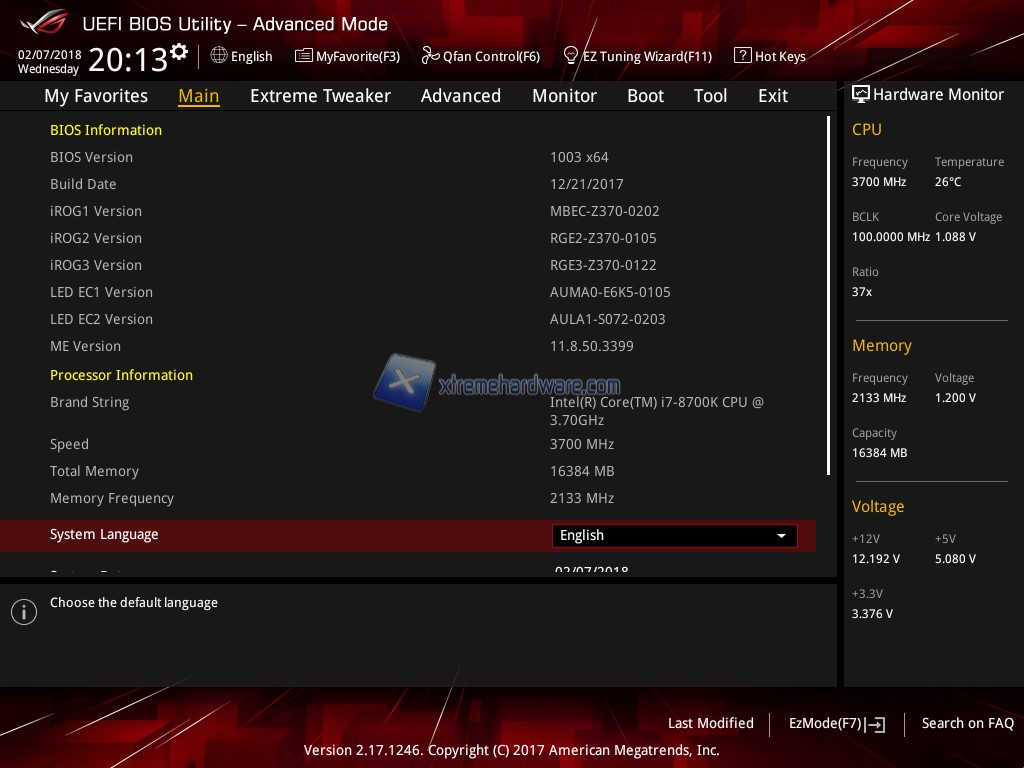Screen dimensions: 1024x768
Task: Open MyFavorite(F3) list icon
Action: click(304, 56)
